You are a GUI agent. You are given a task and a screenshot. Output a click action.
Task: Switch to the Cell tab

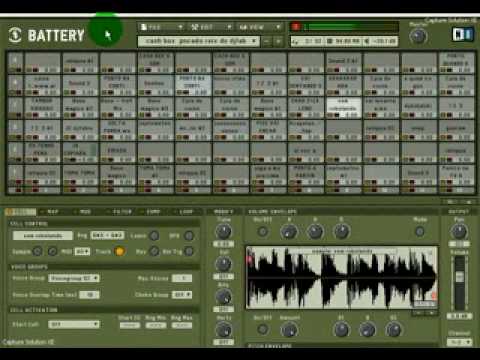(x=20, y=212)
